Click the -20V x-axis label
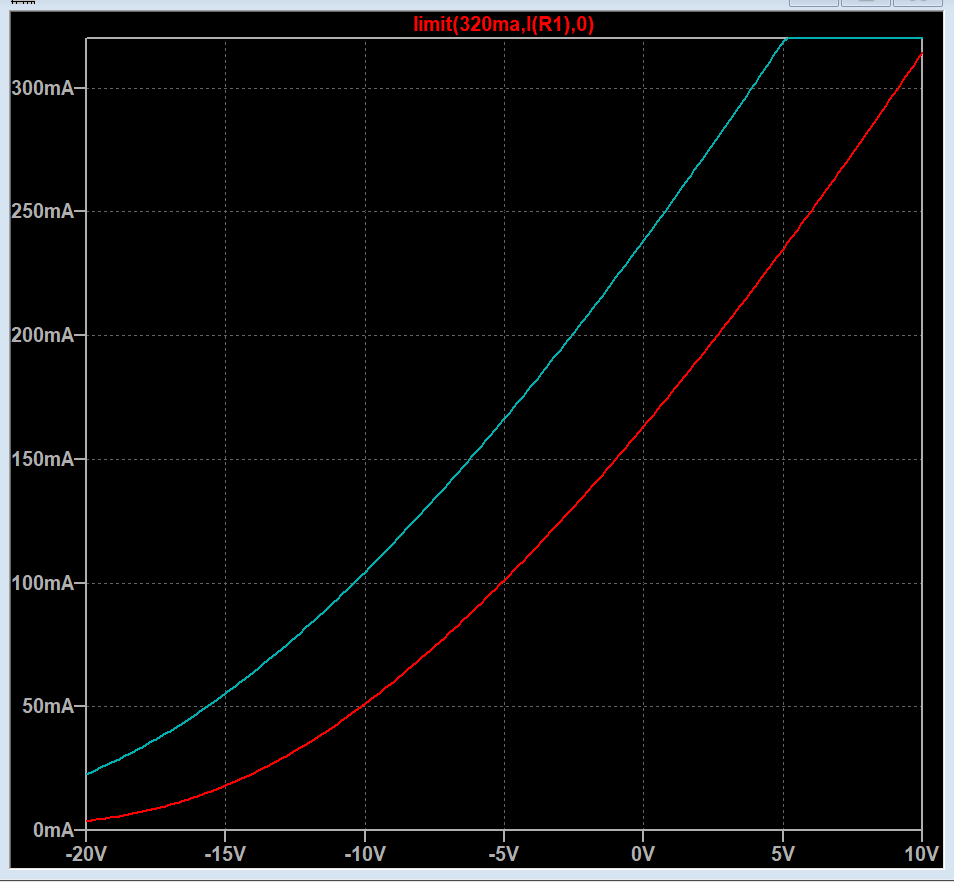The width and height of the screenshot is (954, 883). (86, 854)
